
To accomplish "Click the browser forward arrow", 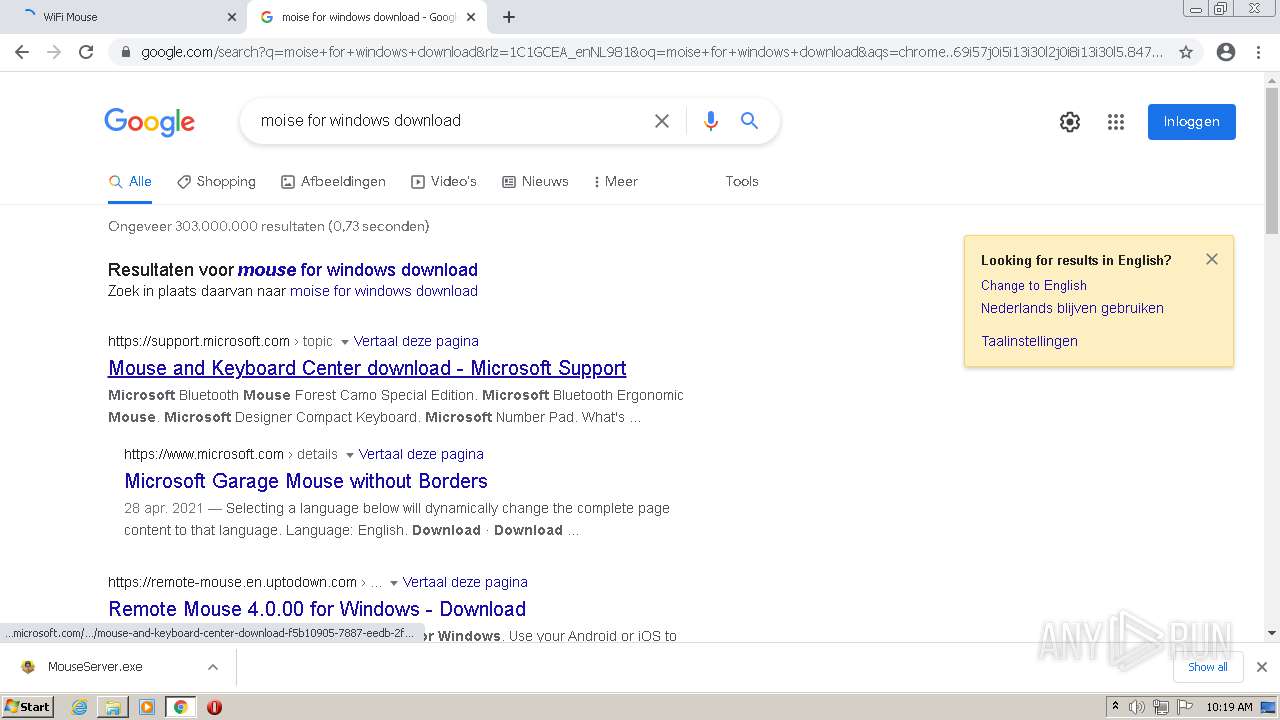I will [54, 52].
